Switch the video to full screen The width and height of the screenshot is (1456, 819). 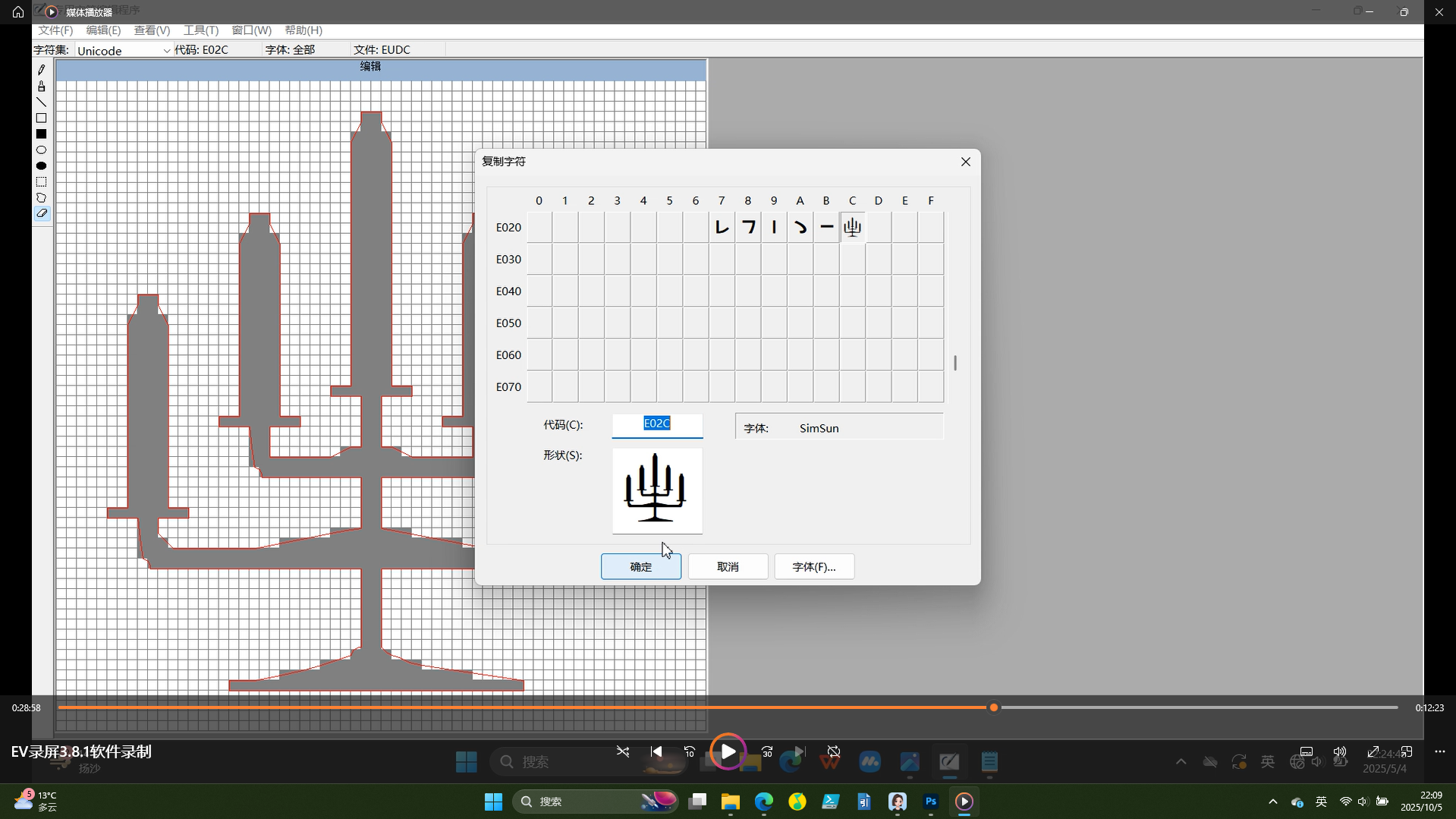tap(1373, 751)
